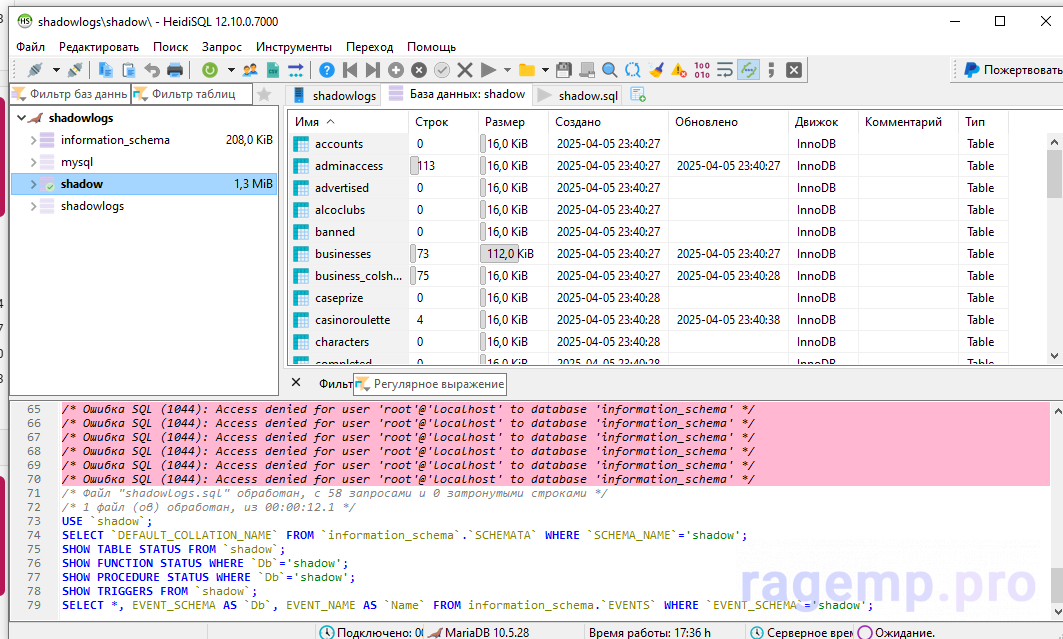Open the Инструменты menu
This screenshot has height=639, width=1063.
click(294, 47)
